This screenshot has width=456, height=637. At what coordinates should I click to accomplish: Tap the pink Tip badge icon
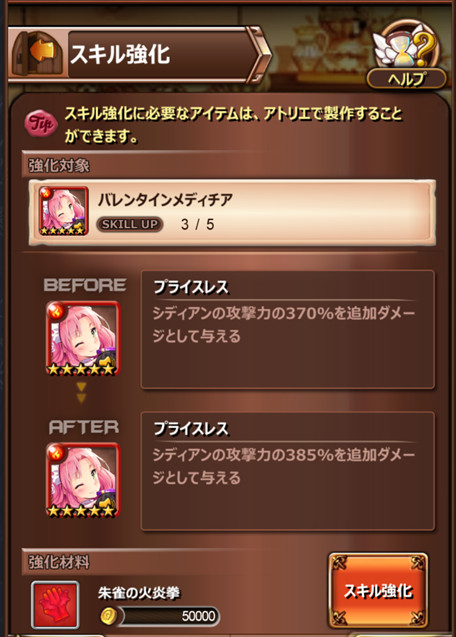pos(41,123)
